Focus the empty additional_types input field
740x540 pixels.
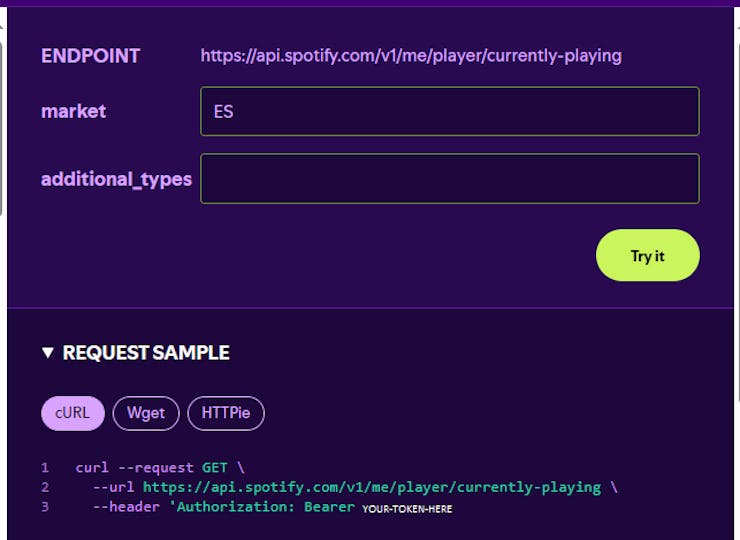(449, 179)
